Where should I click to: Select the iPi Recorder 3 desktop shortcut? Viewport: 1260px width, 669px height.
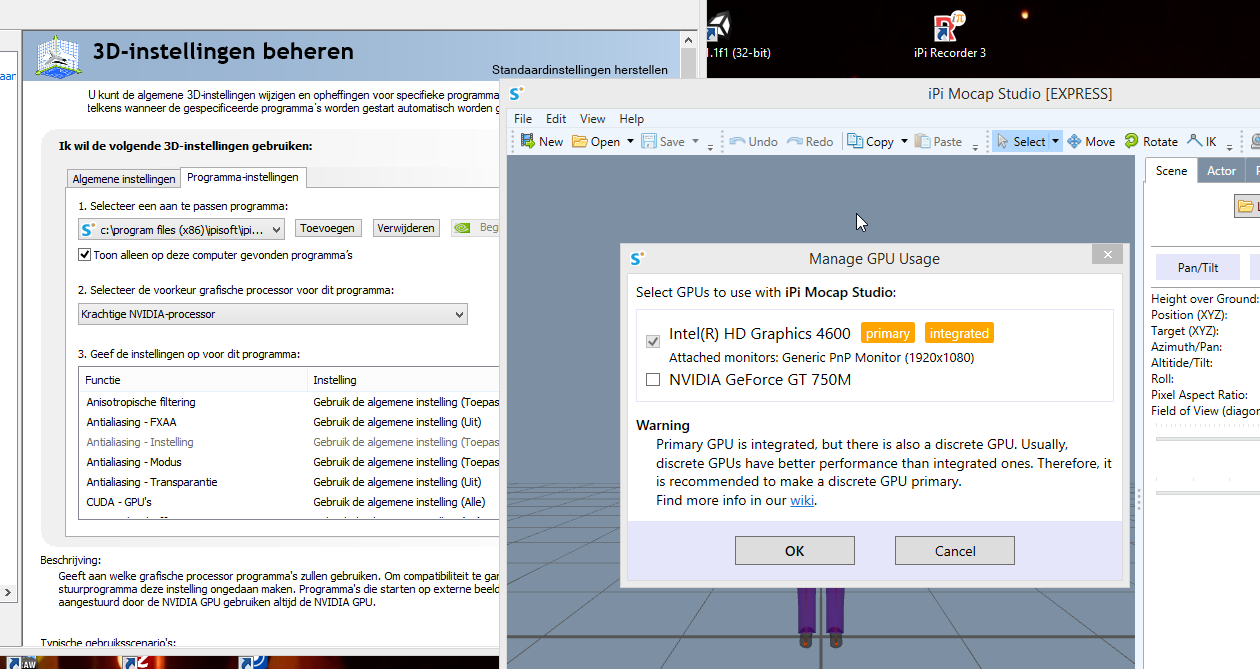click(x=949, y=35)
